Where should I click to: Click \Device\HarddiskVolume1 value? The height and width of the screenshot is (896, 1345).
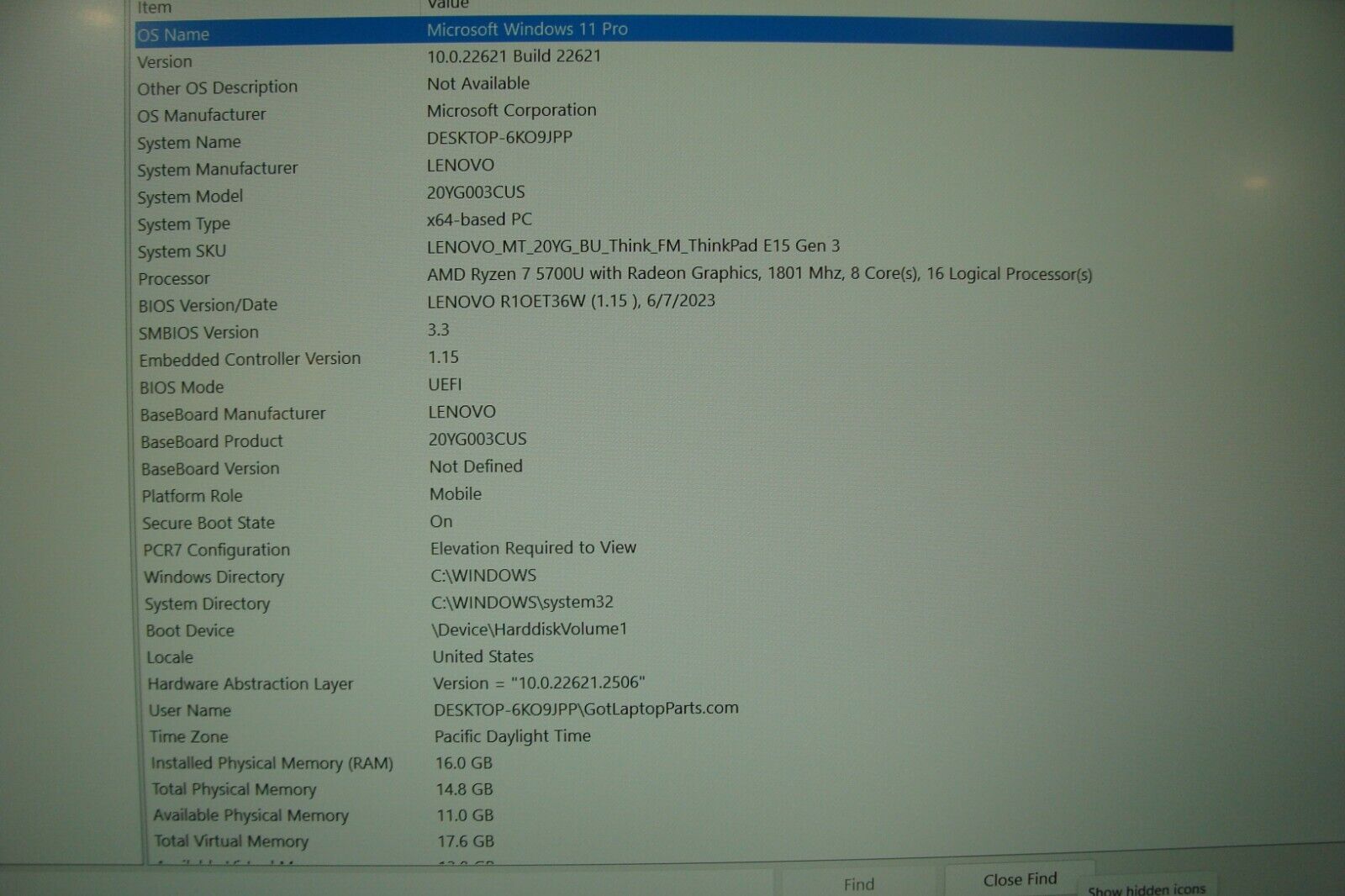530,630
